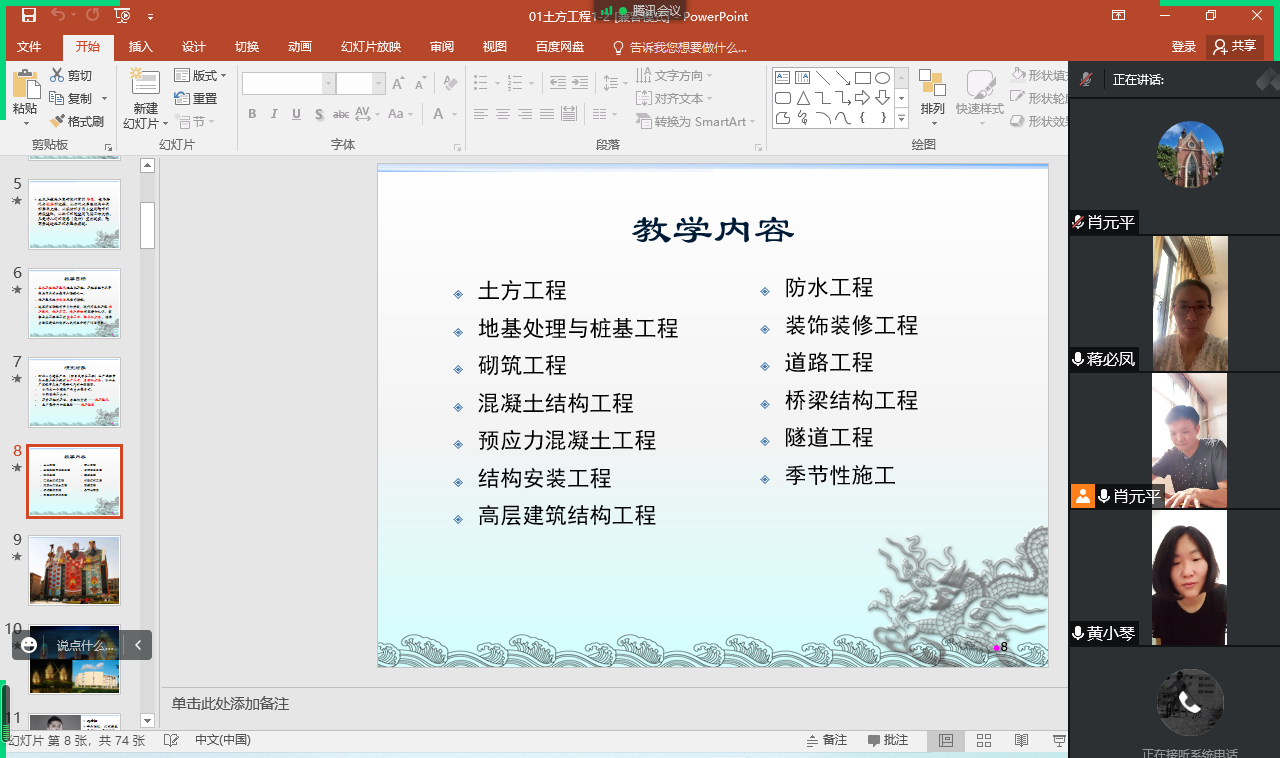Expand the shapes gallery more arrow
This screenshot has width=1280, height=758.
[901, 119]
